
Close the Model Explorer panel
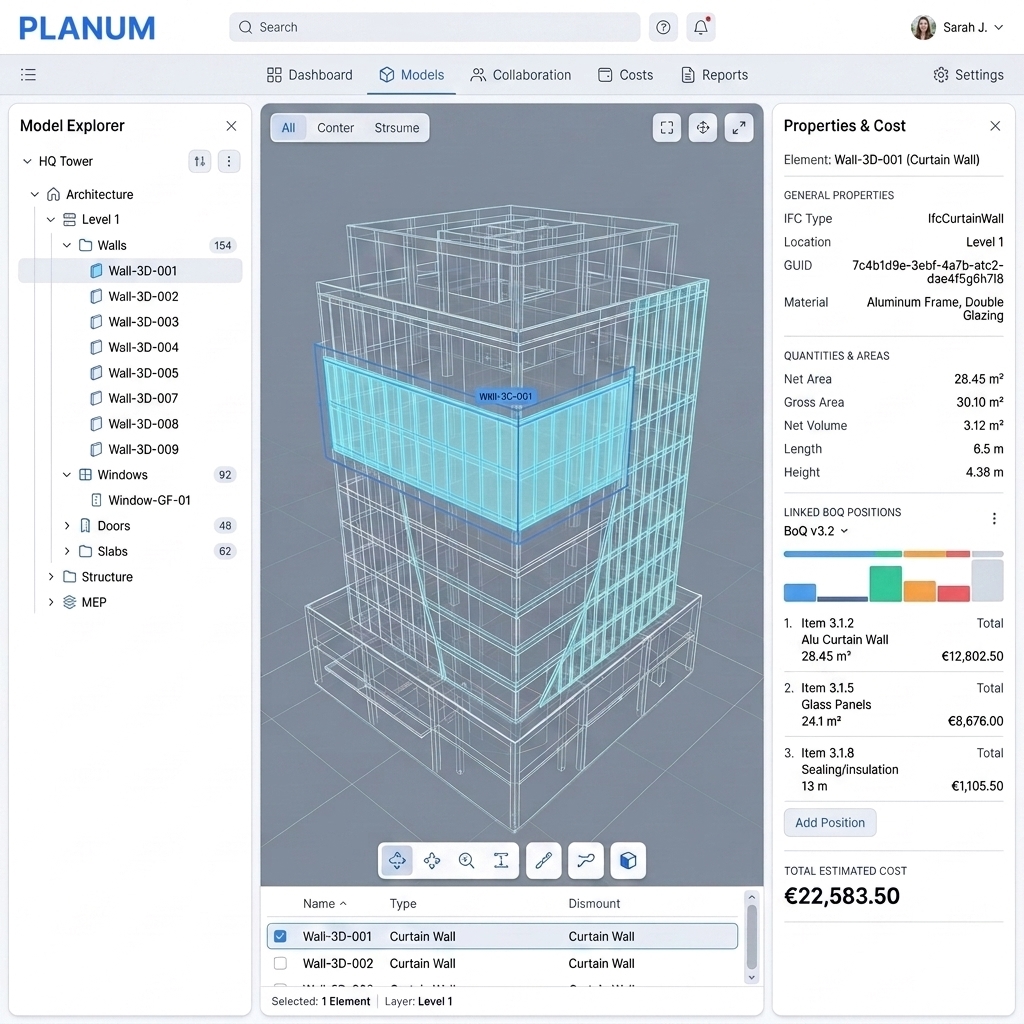pos(231,126)
